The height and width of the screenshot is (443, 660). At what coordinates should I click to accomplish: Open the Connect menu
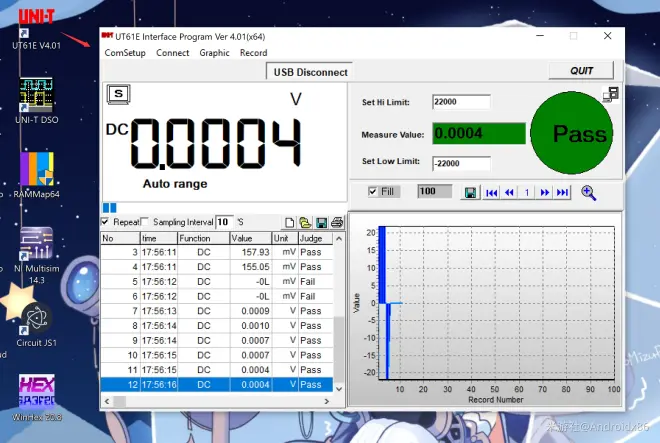172,53
